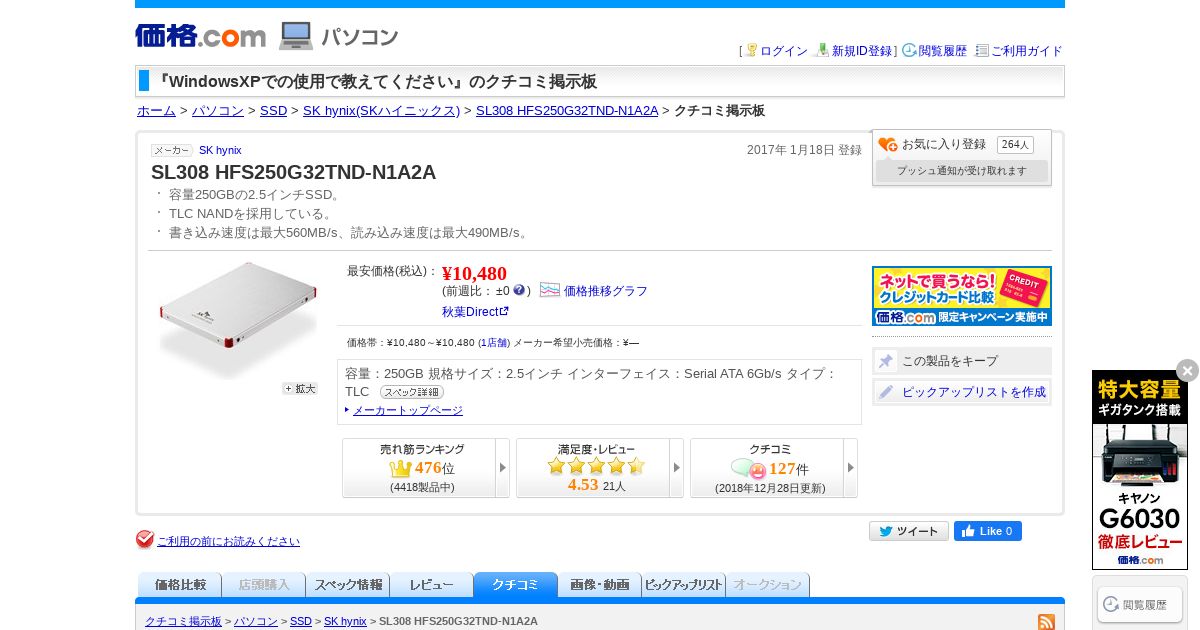Click the スペック詳細 button

point(412,392)
